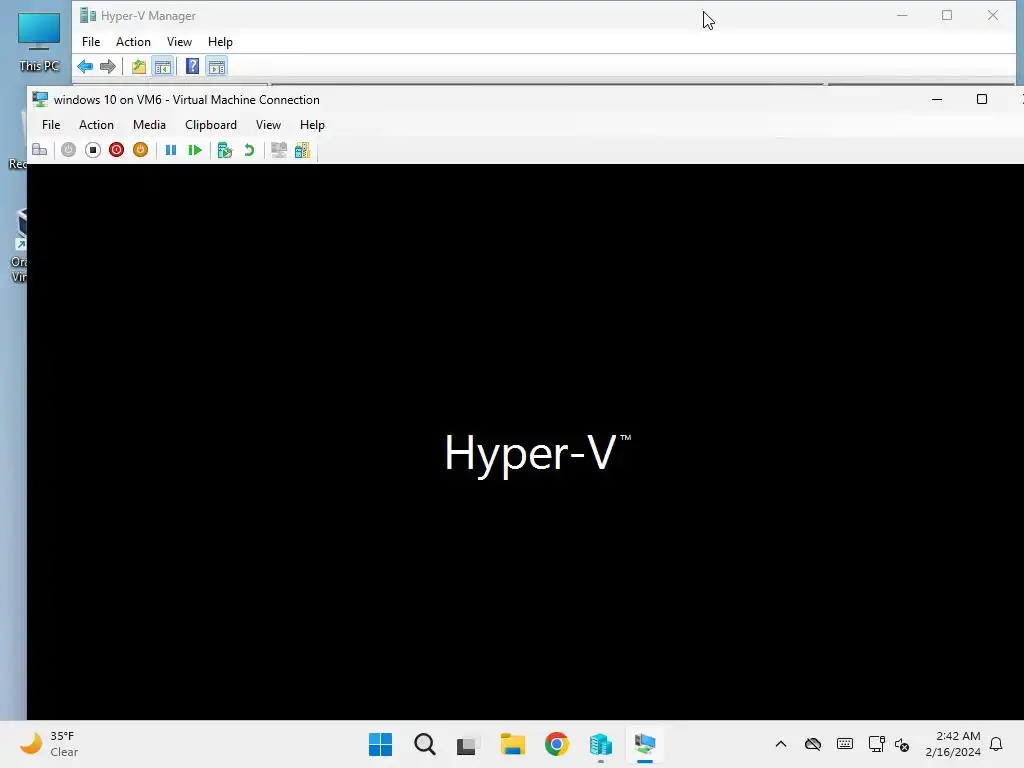Screen dimensions: 1024x768
Task: Open Help menu in Virtual Machine Connection
Action: click(312, 125)
